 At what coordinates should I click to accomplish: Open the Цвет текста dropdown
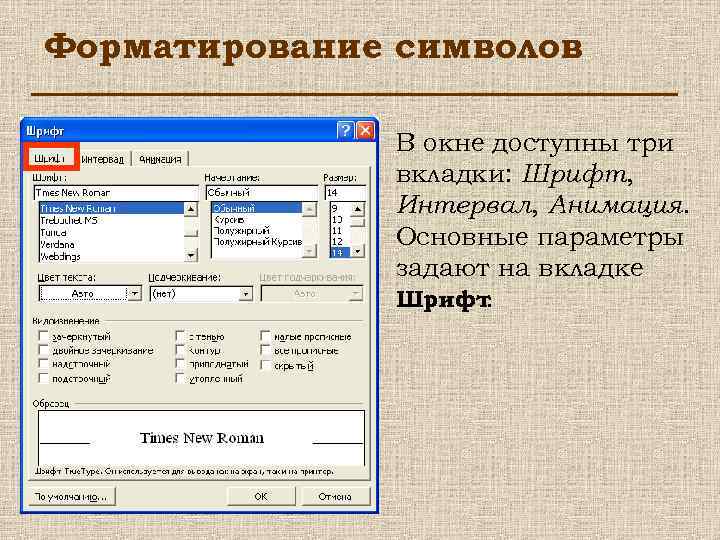[135, 293]
